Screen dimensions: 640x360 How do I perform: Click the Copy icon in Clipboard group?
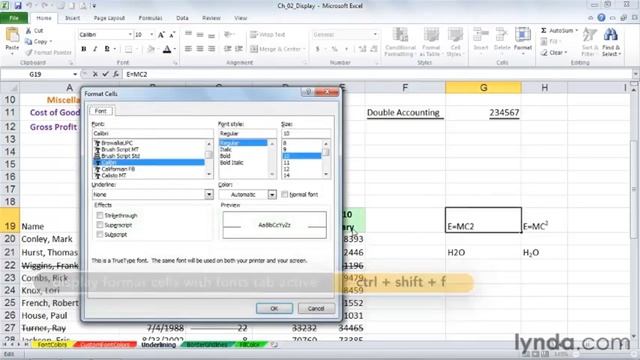pos(29,42)
